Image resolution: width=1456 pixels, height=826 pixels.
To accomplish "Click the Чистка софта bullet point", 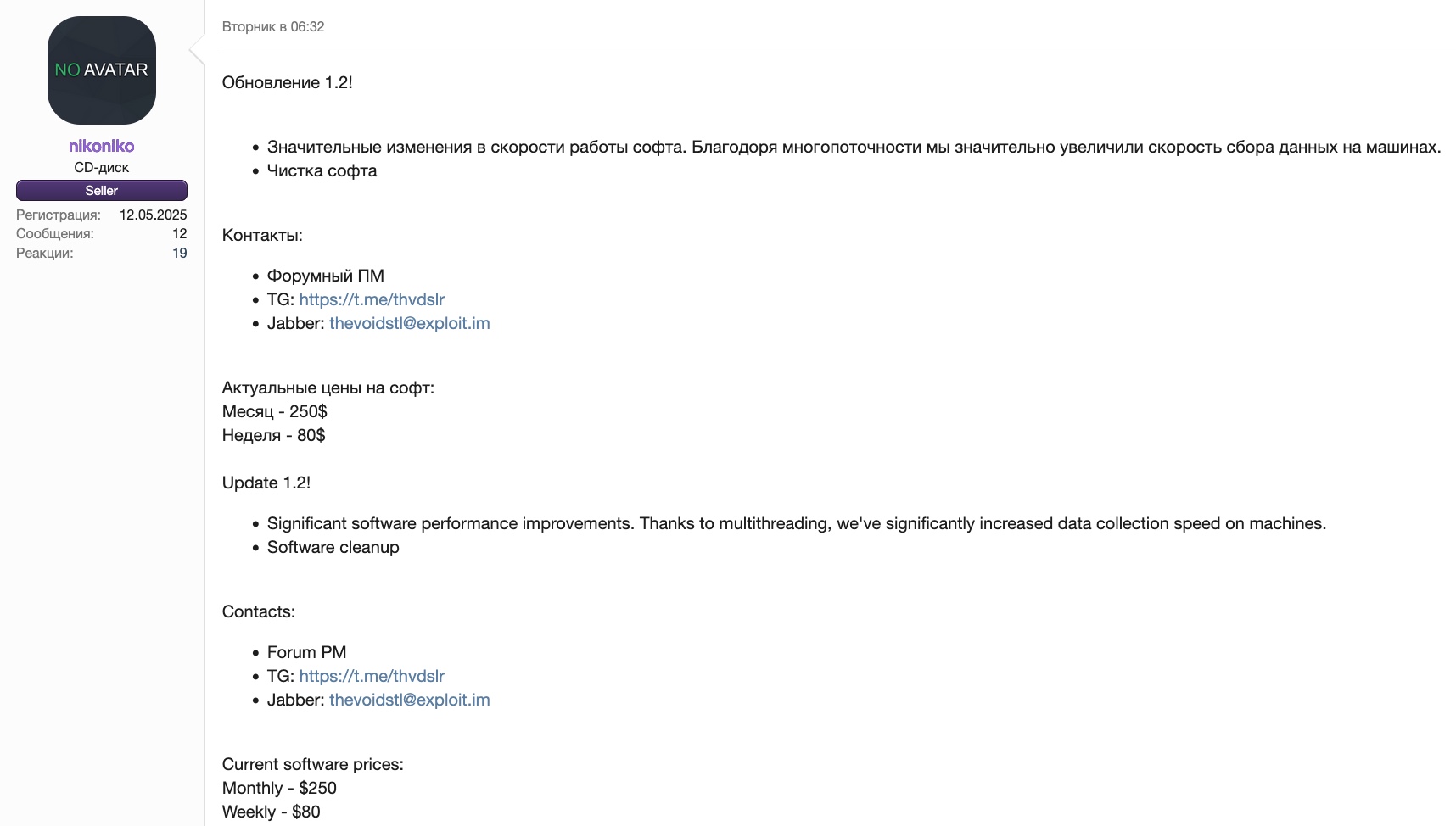I will coord(322,170).
